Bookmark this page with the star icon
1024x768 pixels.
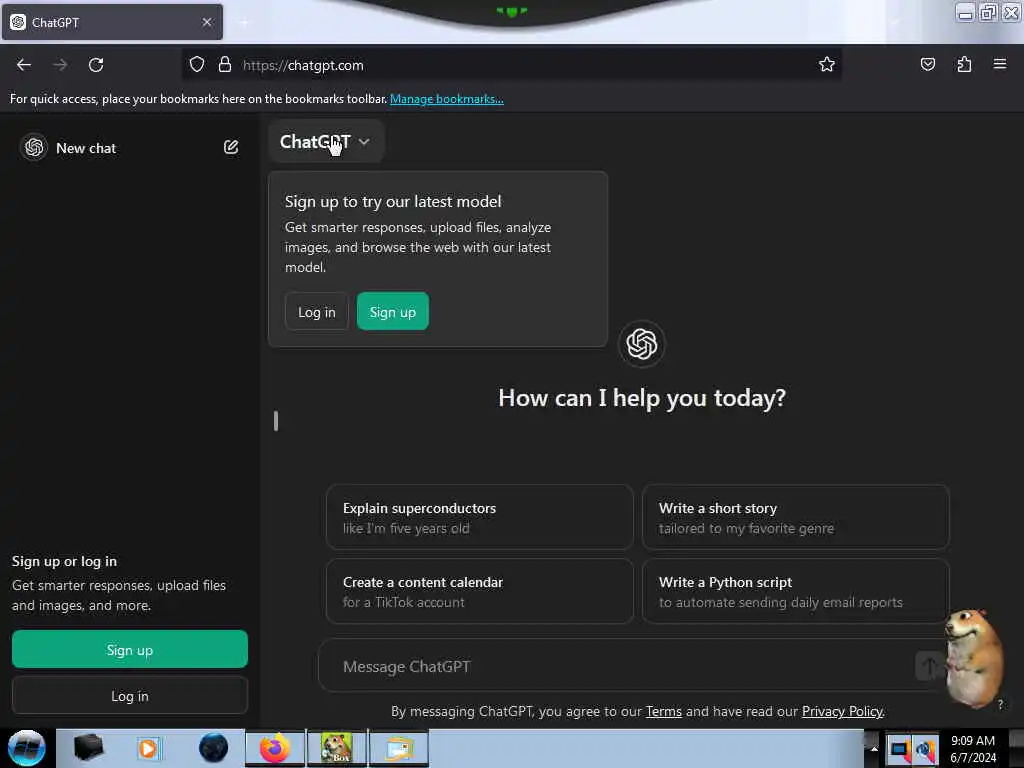point(827,65)
